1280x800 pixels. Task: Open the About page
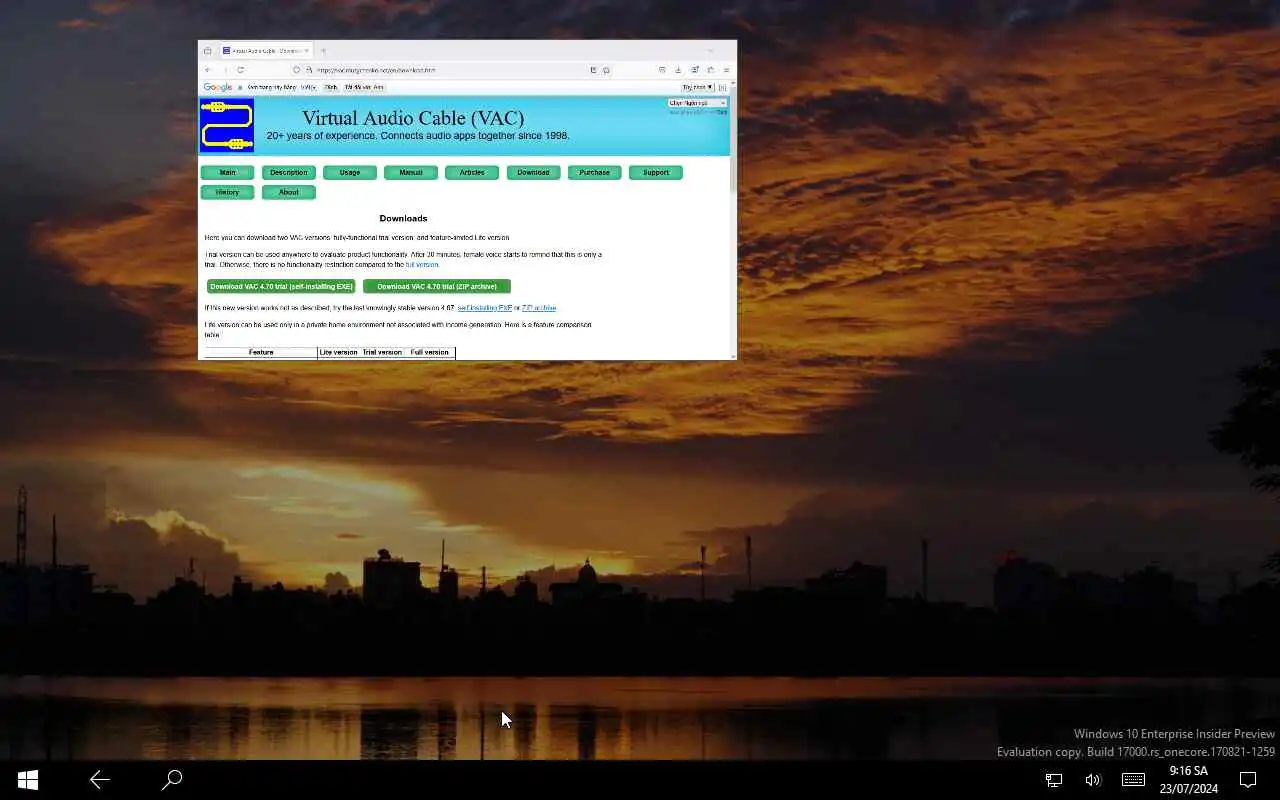pos(289,192)
